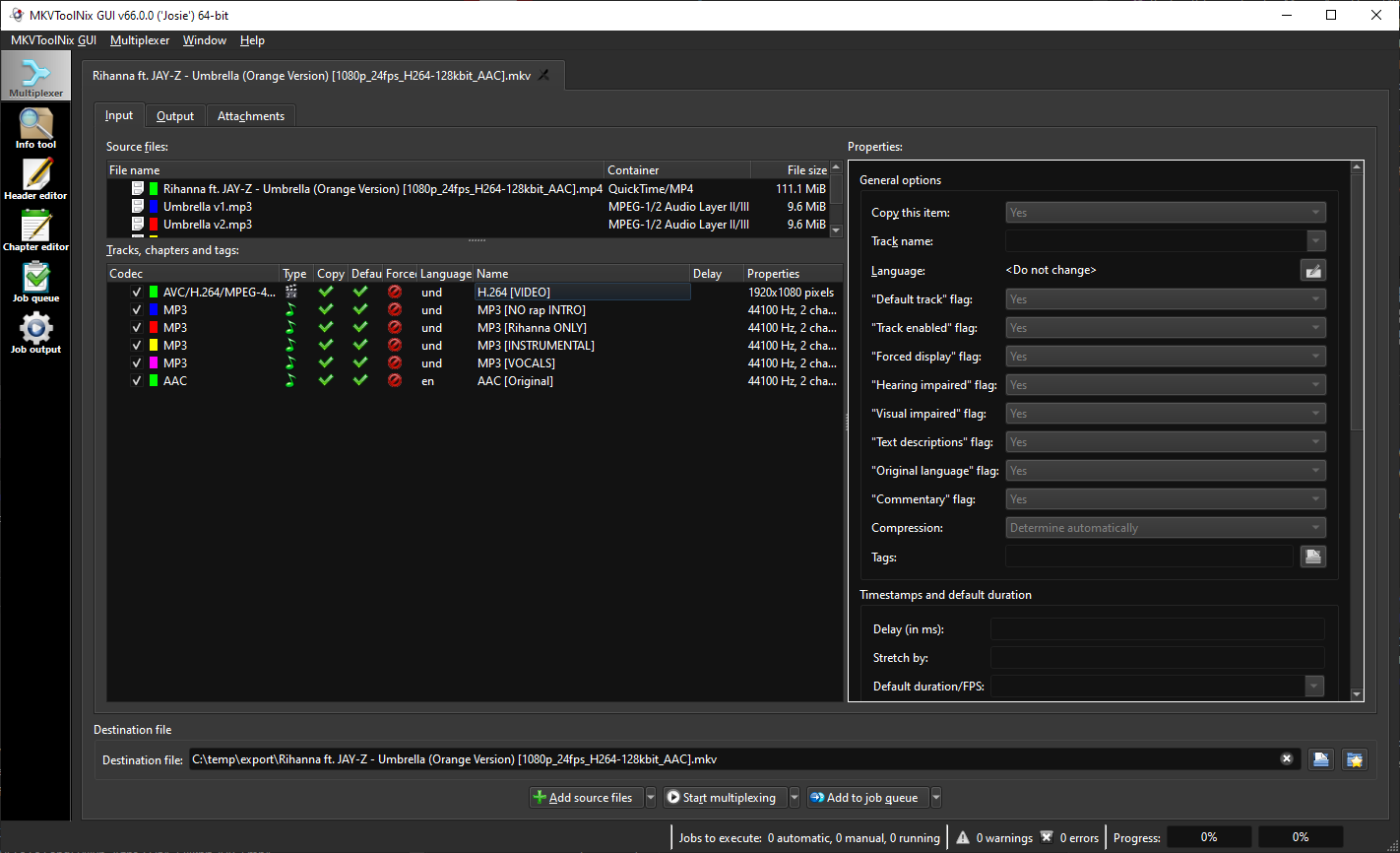
Task: Open the Chapter editor
Action: [x=35, y=230]
